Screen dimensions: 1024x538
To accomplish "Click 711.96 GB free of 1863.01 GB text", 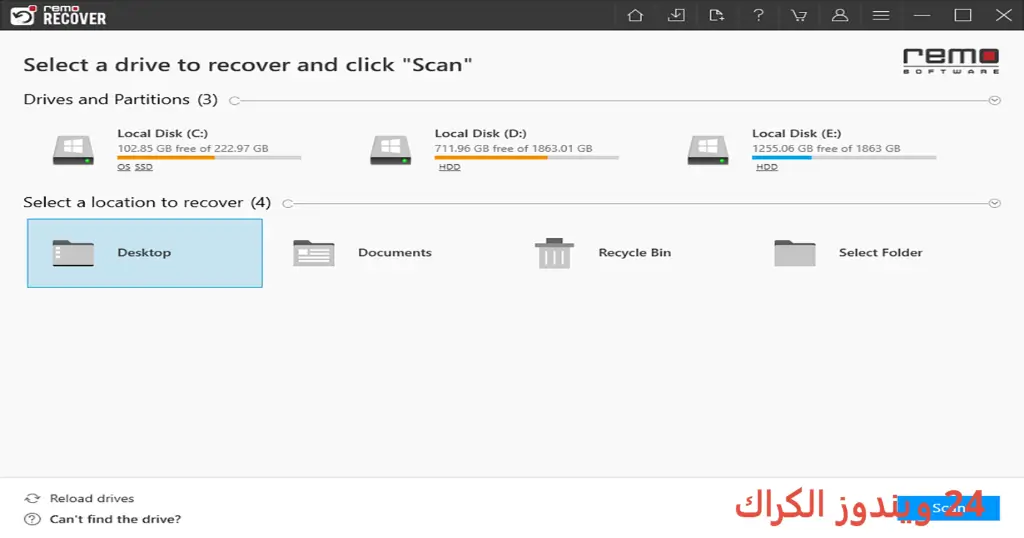I will coord(513,148).
